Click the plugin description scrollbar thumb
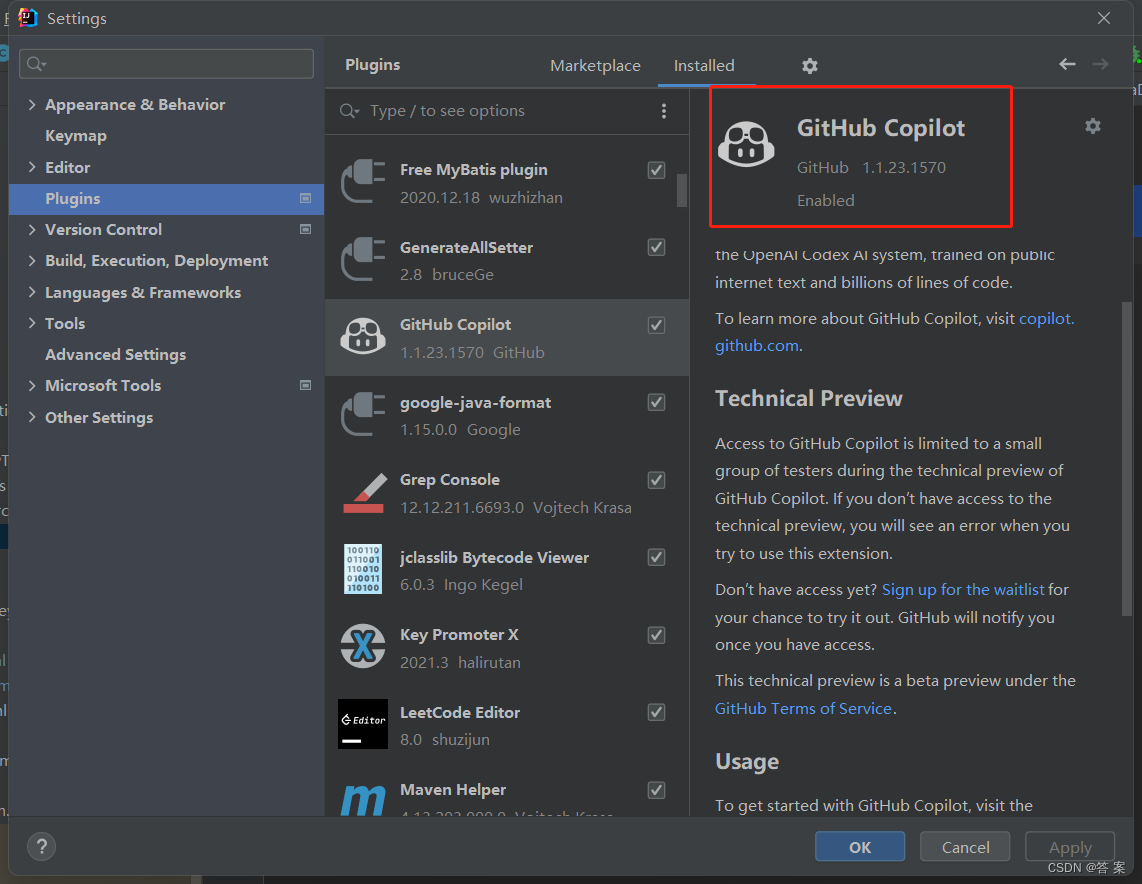This screenshot has width=1142, height=884. 1127,459
